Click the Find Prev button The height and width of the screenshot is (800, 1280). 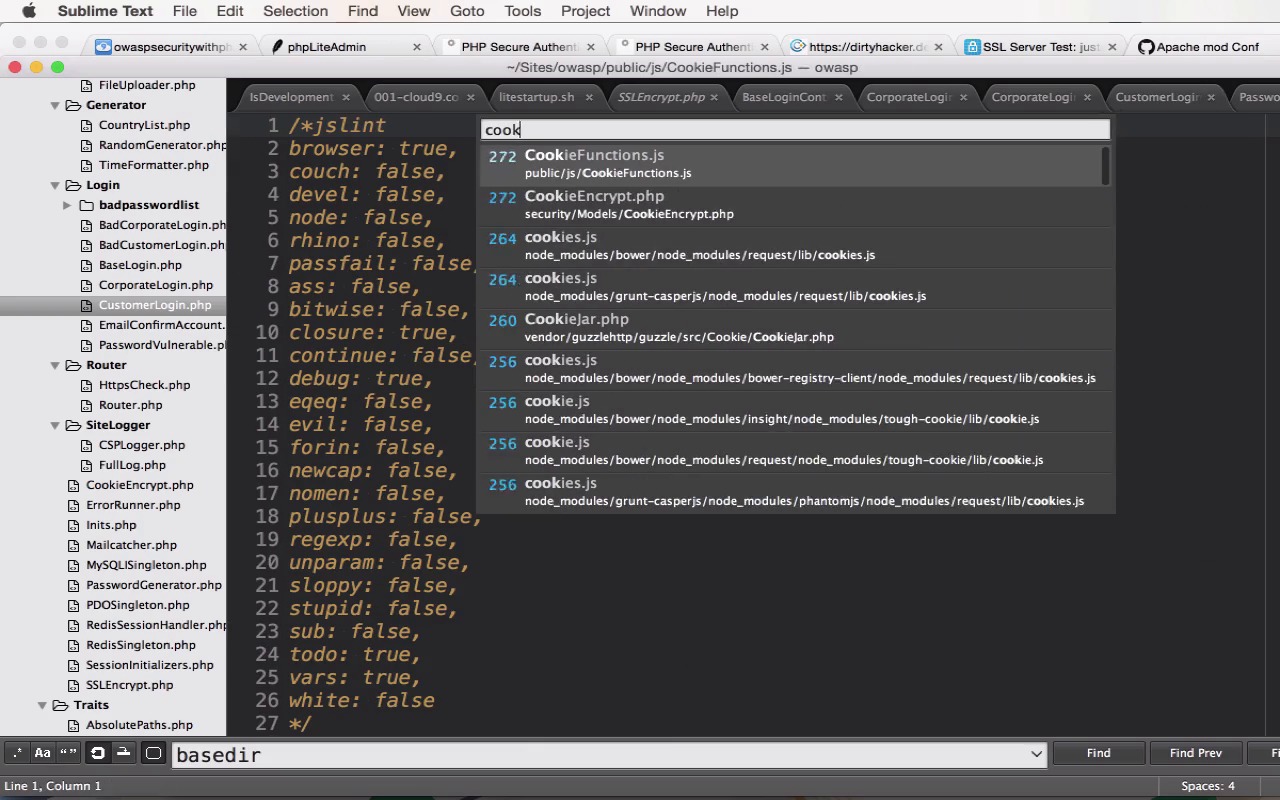click(x=1196, y=753)
